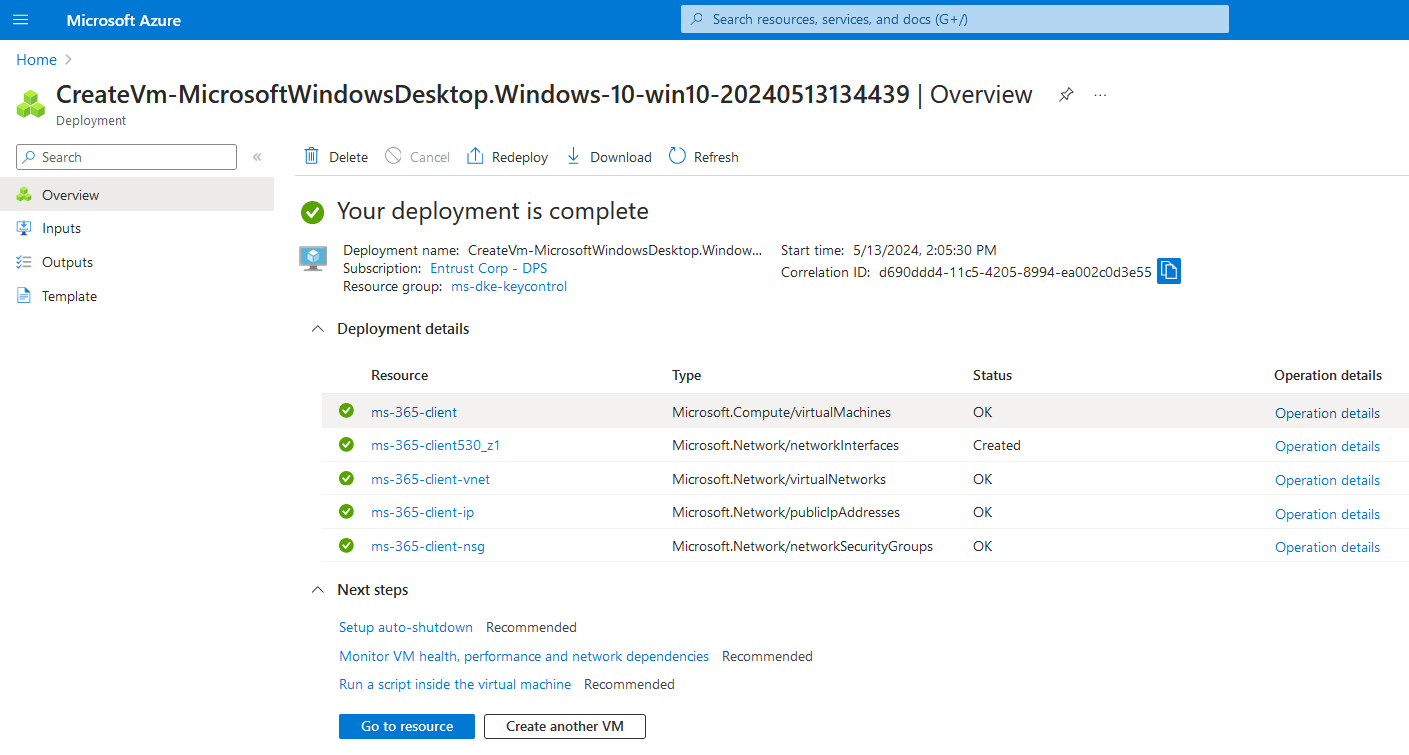This screenshot has width=1409, height=755.
Task: View Operation details for ms-365-client-ip
Action: tap(1327, 514)
